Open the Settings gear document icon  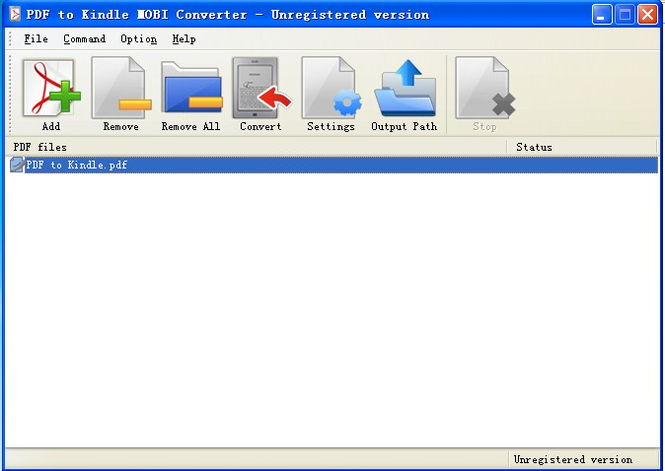pos(331,88)
